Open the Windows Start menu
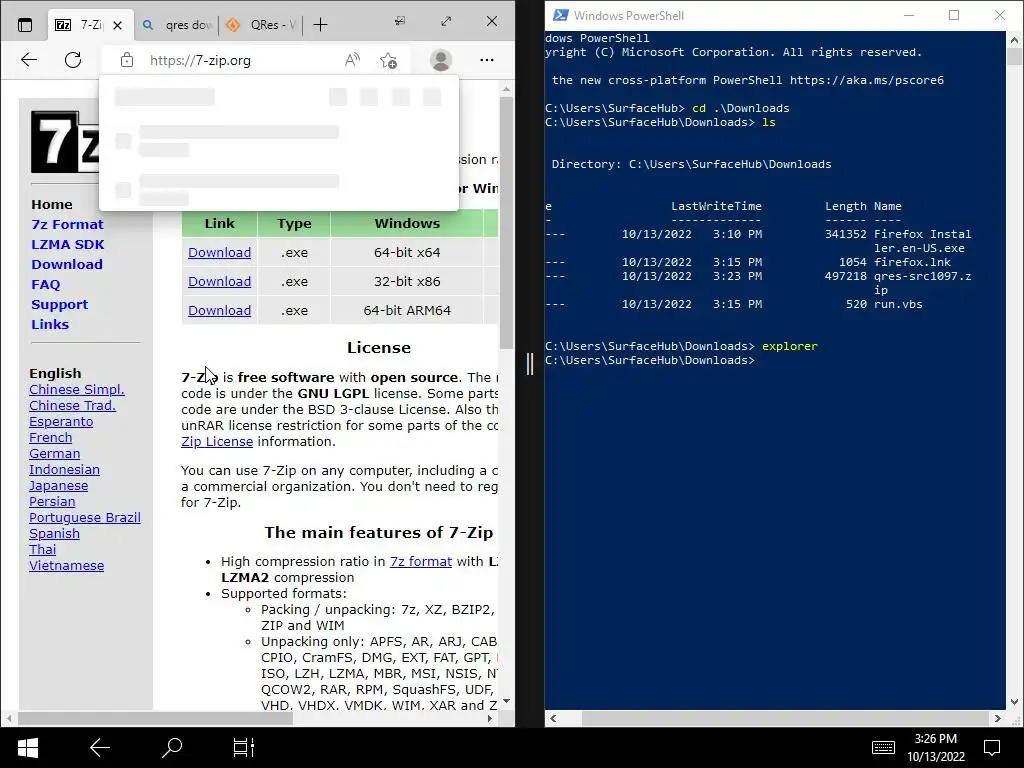The height and width of the screenshot is (768, 1024). [x=27, y=748]
